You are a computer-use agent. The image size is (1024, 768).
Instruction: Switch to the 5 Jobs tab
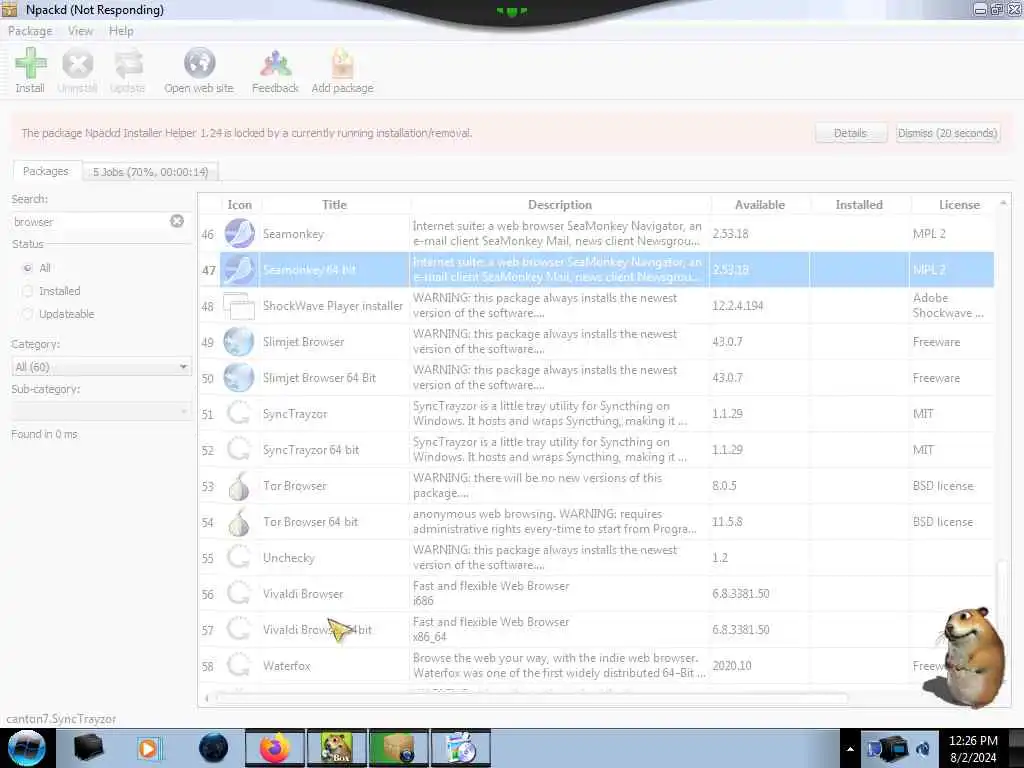150,172
